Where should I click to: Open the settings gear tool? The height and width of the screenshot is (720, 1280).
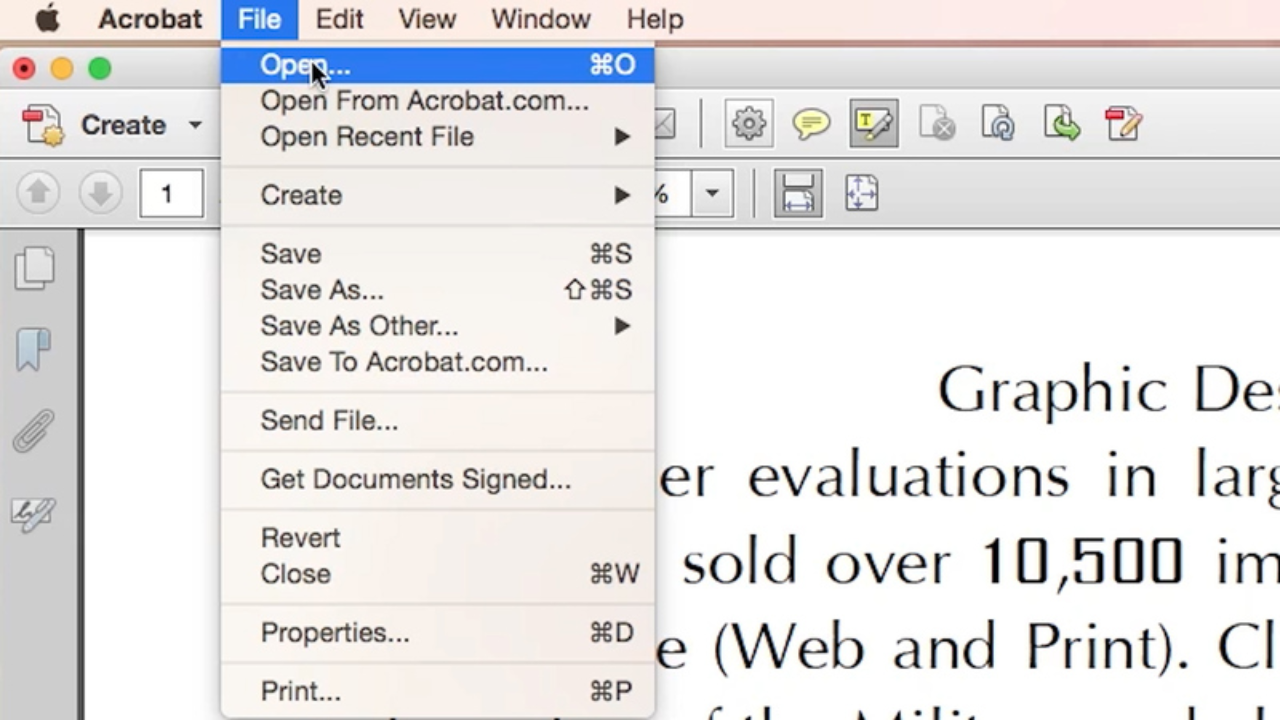pos(749,125)
